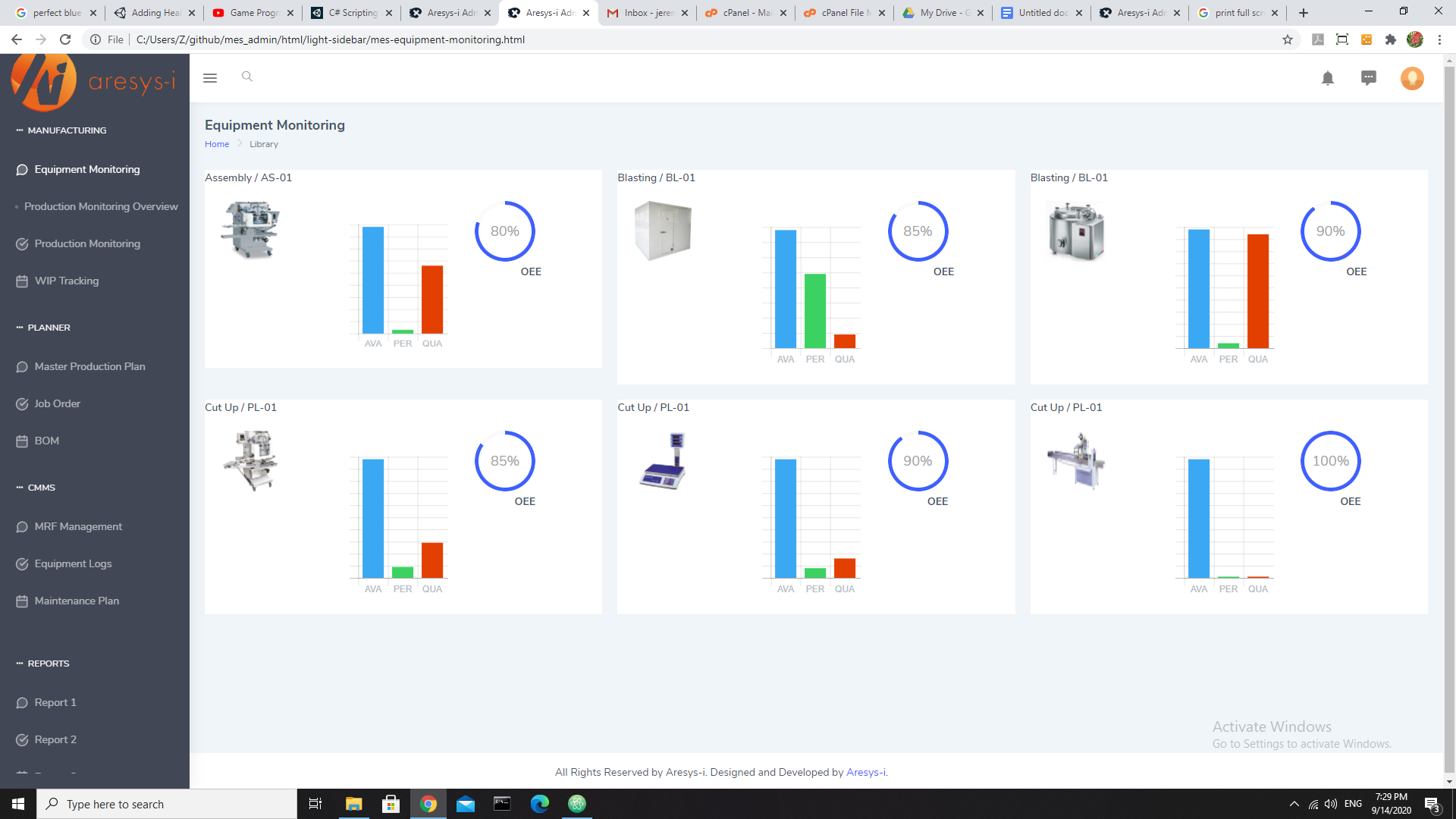
Task: Click the Assembly AS-01 machine thumbnail
Action: tap(251, 230)
